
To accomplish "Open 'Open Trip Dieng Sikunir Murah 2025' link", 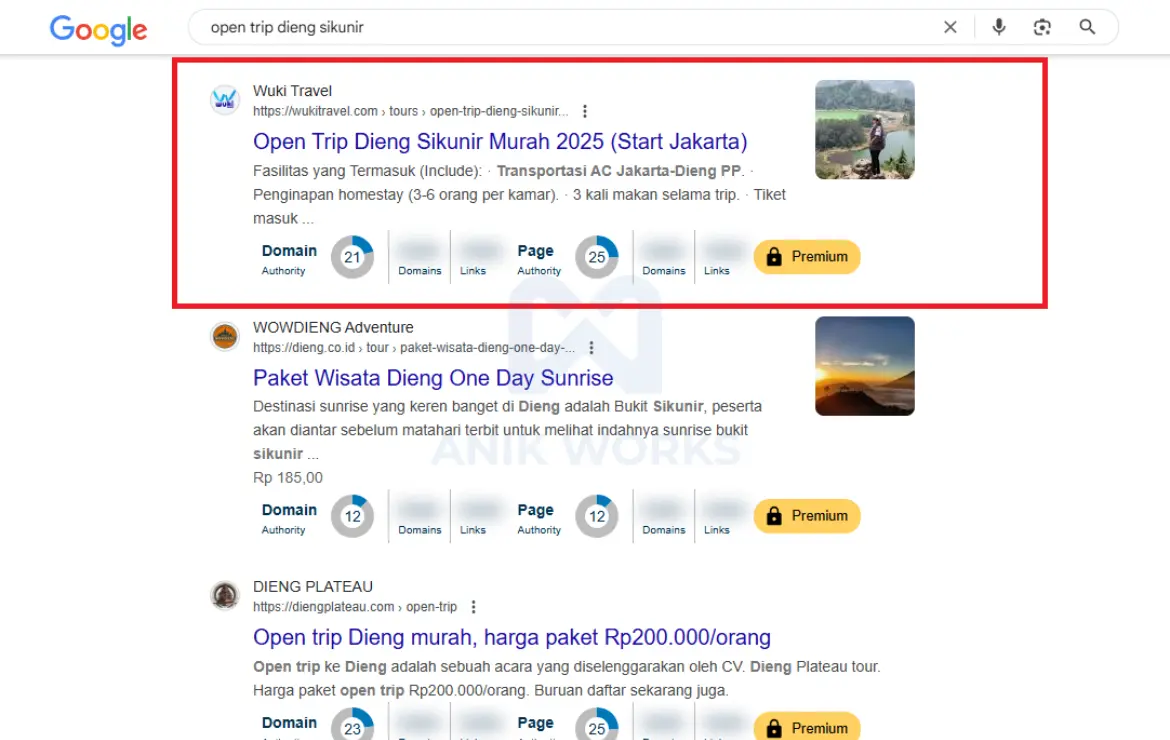I will (x=500, y=141).
